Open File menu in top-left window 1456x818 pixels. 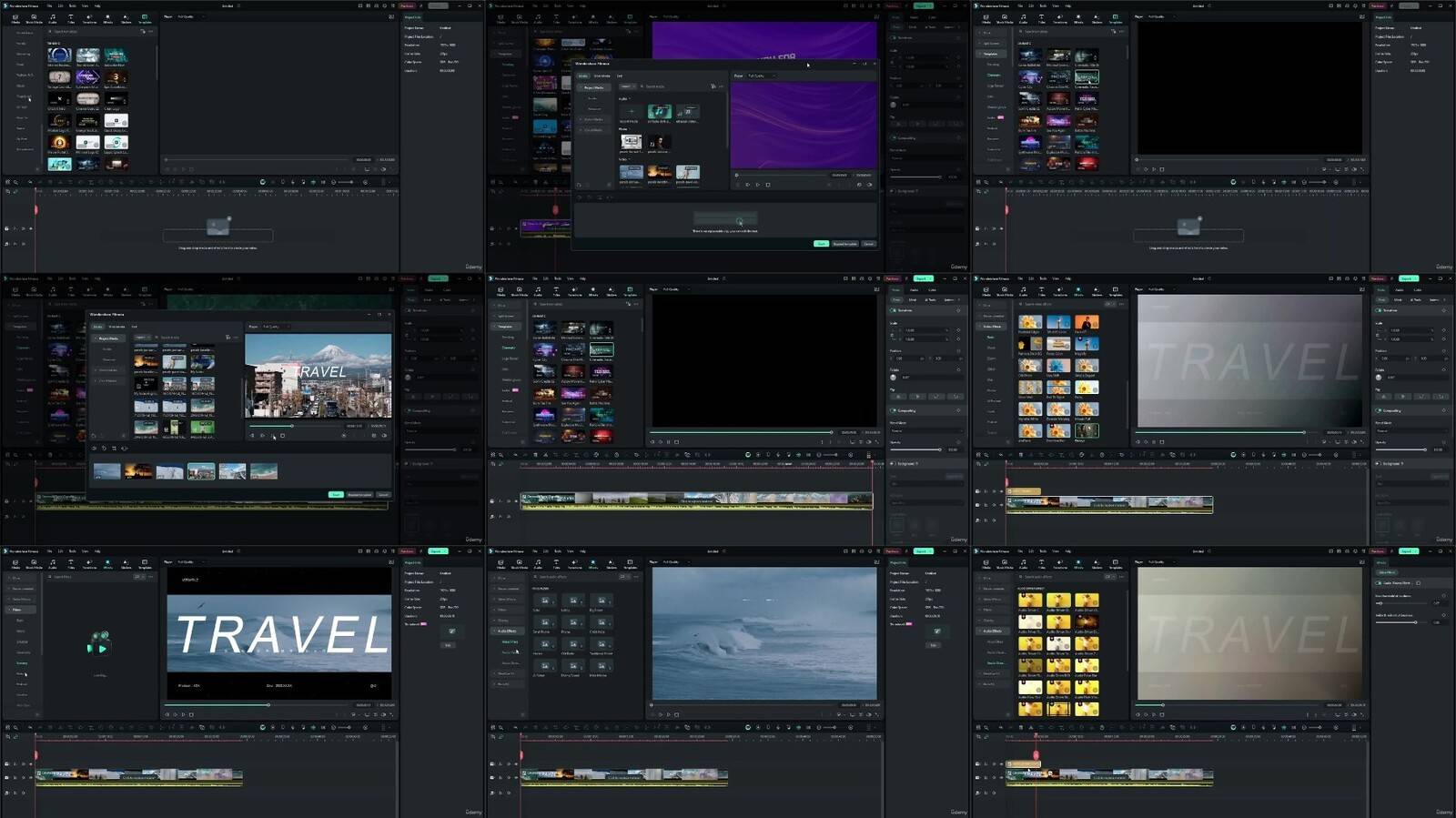(x=50, y=5)
